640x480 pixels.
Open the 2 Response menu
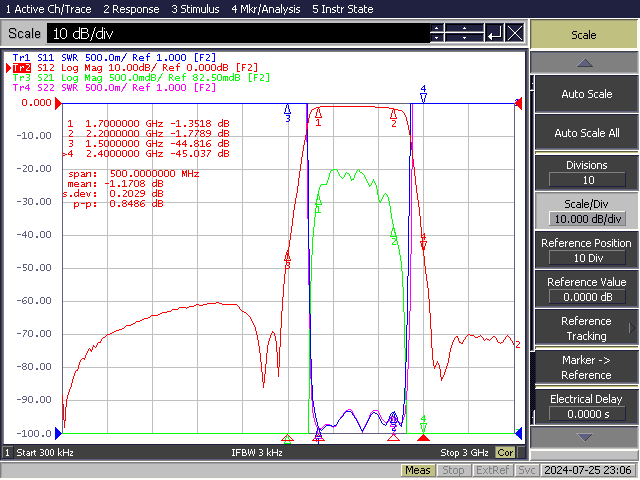pos(131,9)
